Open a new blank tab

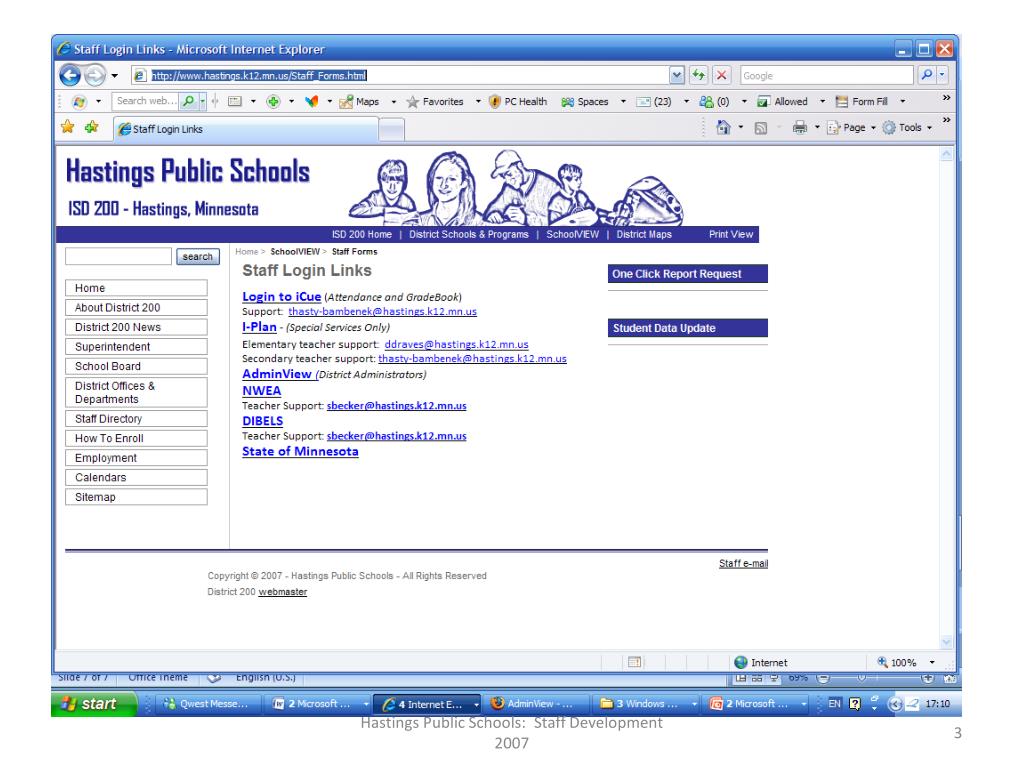(391, 130)
